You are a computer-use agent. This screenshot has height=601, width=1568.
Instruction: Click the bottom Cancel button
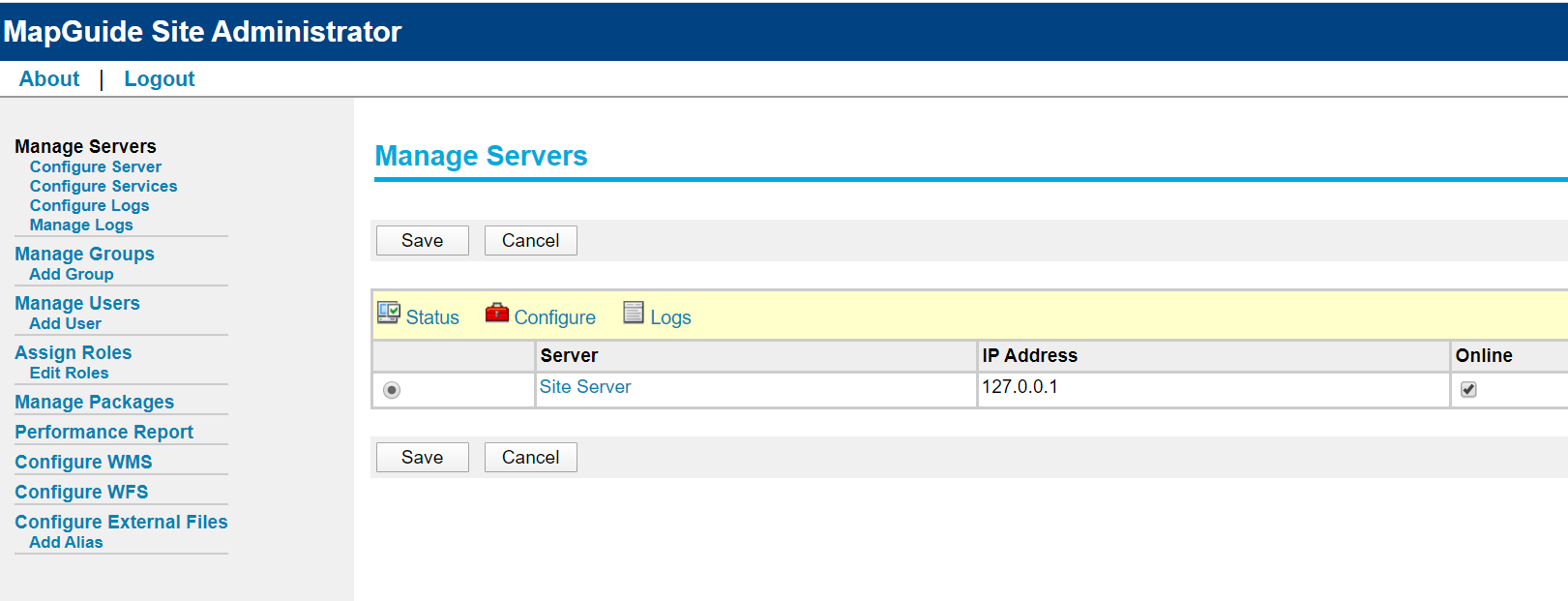pos(531,457)
